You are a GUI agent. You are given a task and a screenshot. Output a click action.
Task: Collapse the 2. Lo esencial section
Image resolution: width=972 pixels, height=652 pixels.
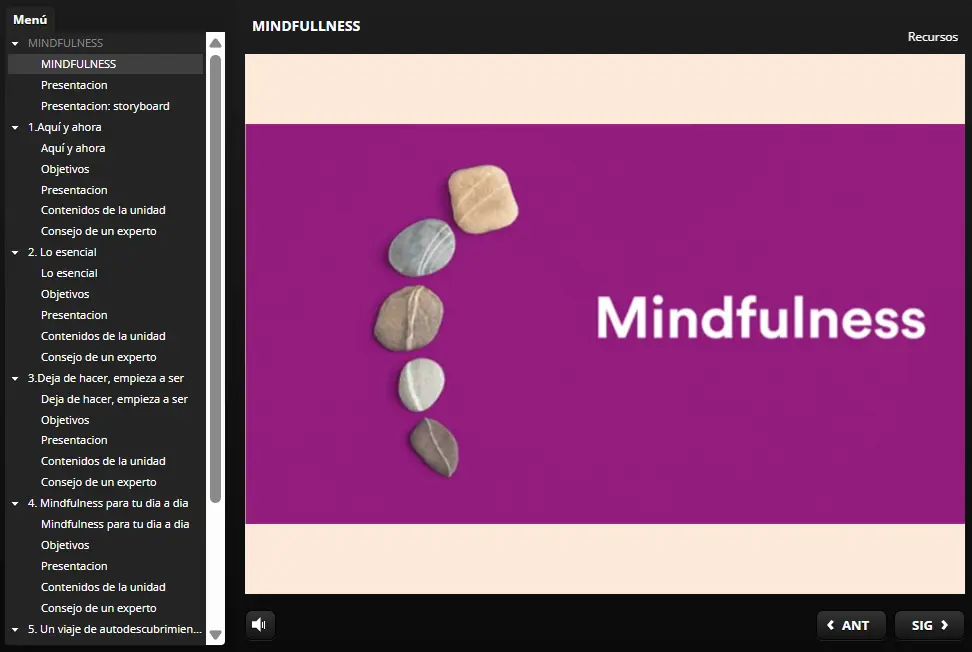pos(15,253)
